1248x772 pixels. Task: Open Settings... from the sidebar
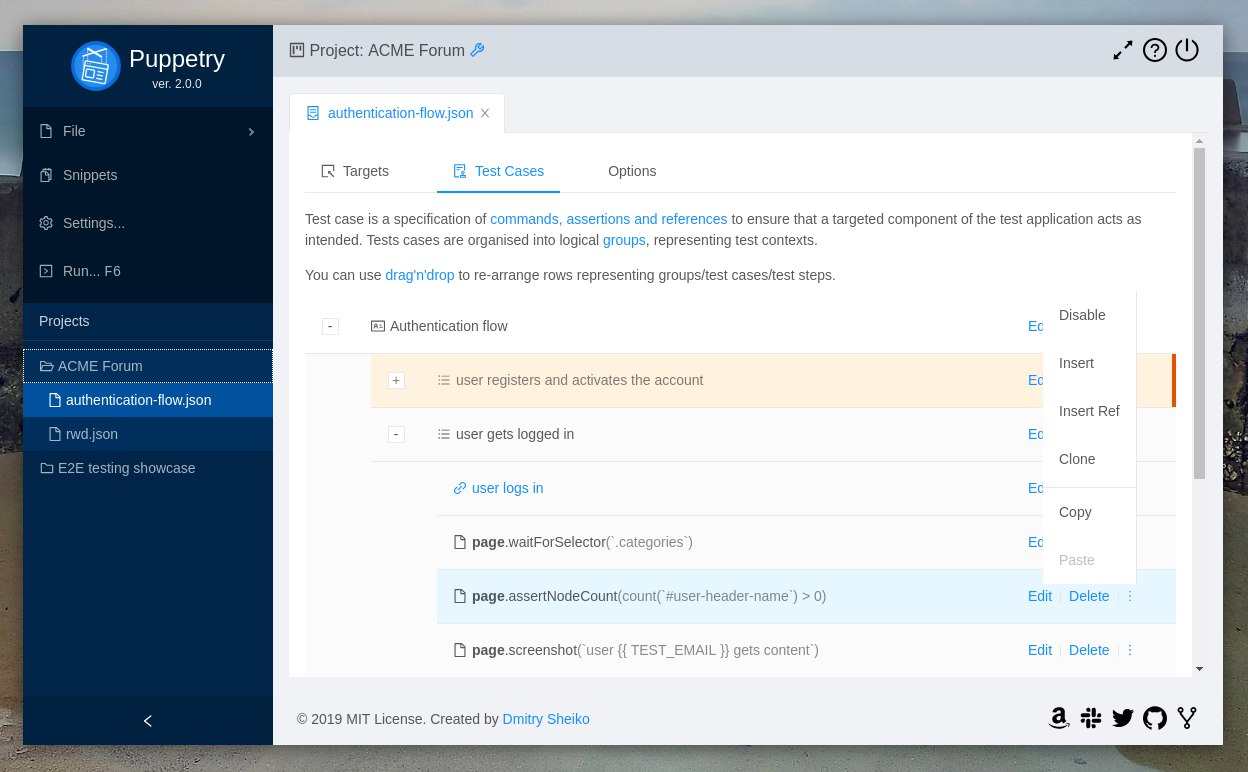click(x=148, y=223)
